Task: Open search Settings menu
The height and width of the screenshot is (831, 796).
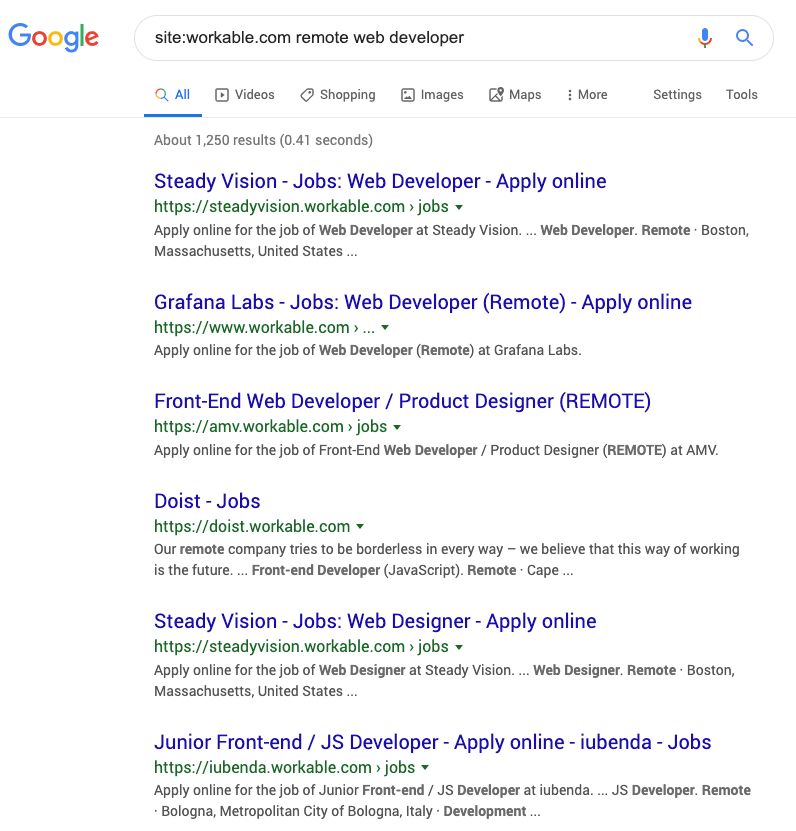Action: click(677, 95)
